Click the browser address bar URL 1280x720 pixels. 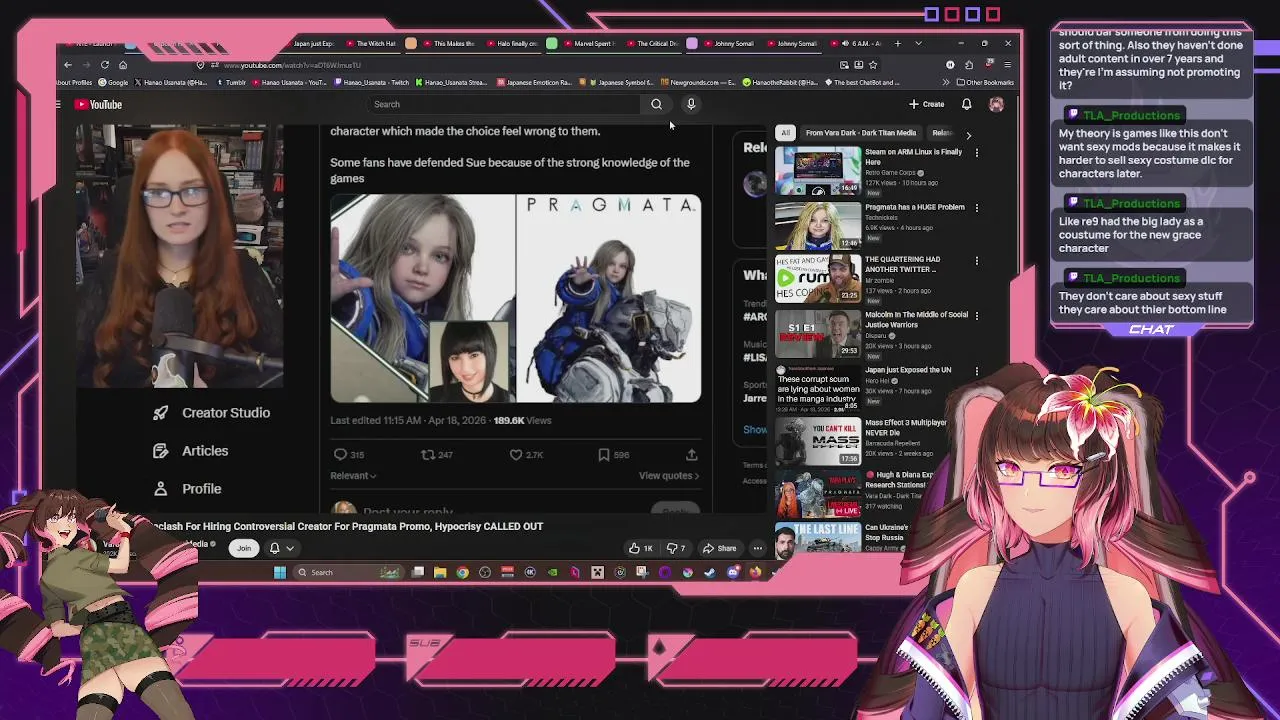[291, 65]
